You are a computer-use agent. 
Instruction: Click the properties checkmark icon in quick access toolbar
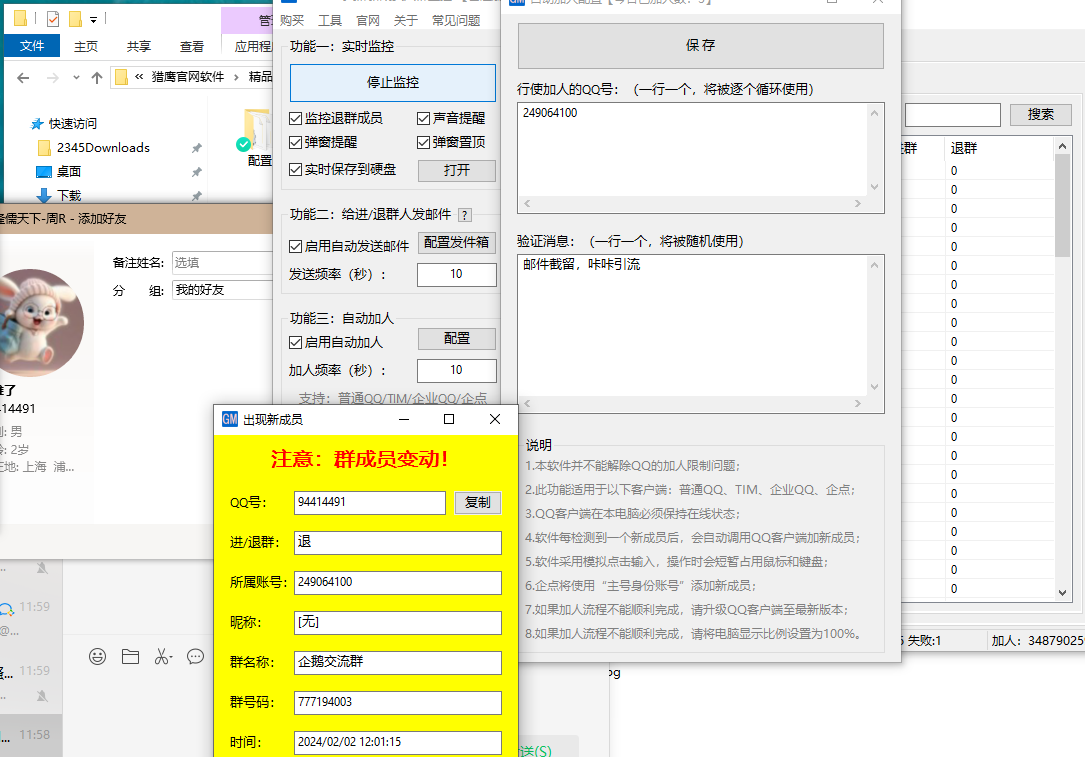tap(52, 17)
